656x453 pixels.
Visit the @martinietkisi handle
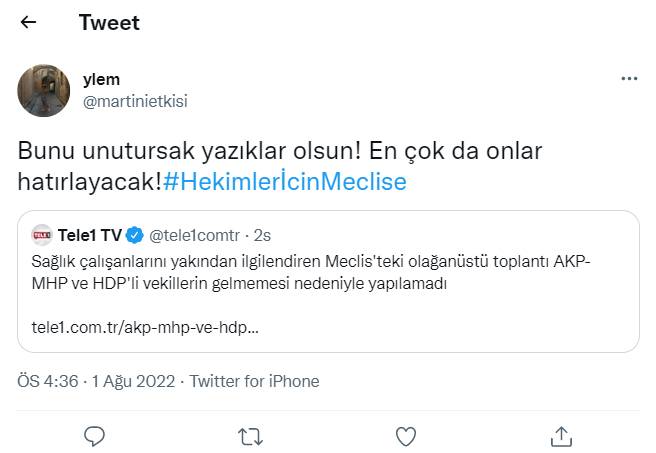tap(134, 100)
